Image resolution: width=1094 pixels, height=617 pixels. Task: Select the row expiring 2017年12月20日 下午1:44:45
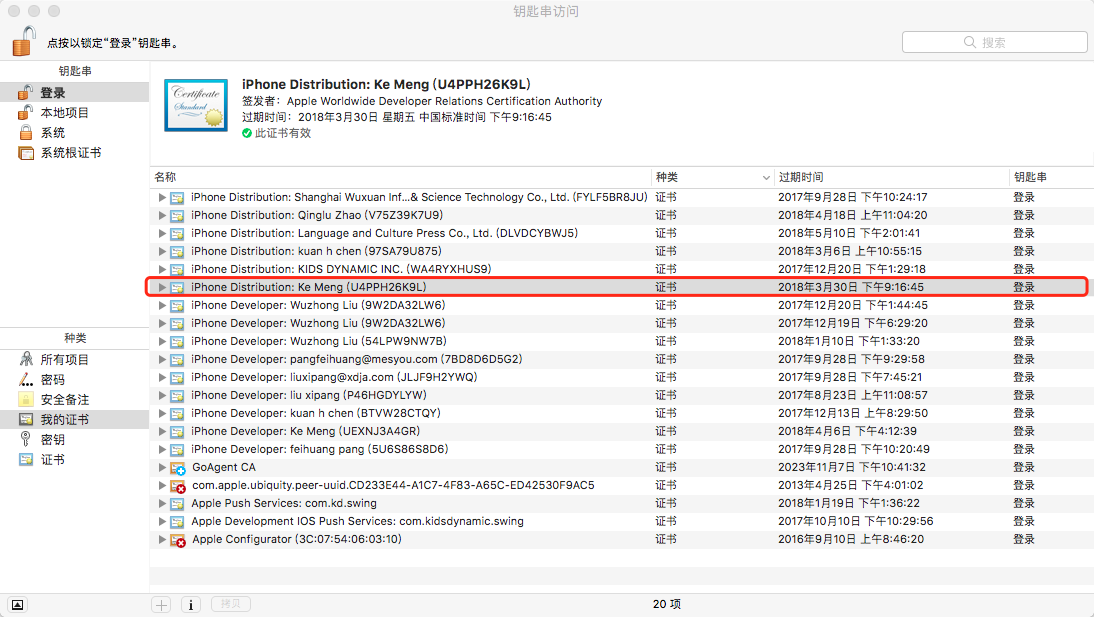622,305
